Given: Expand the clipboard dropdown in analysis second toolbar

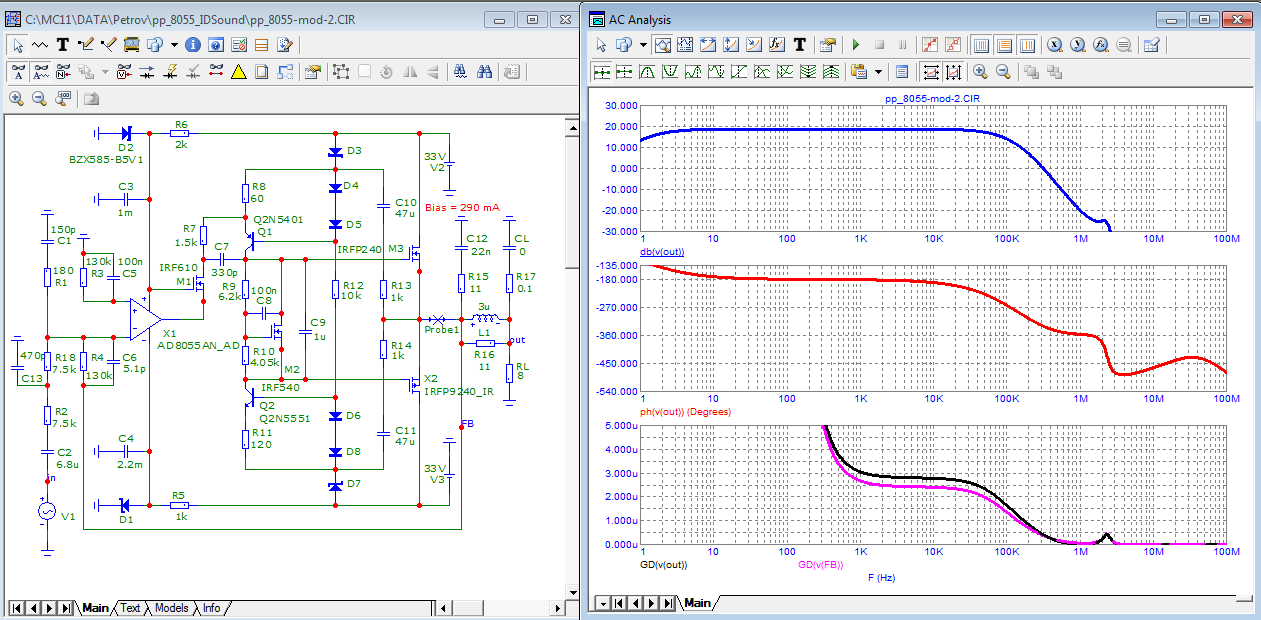Looking at the screenshot, I should 878,72.
